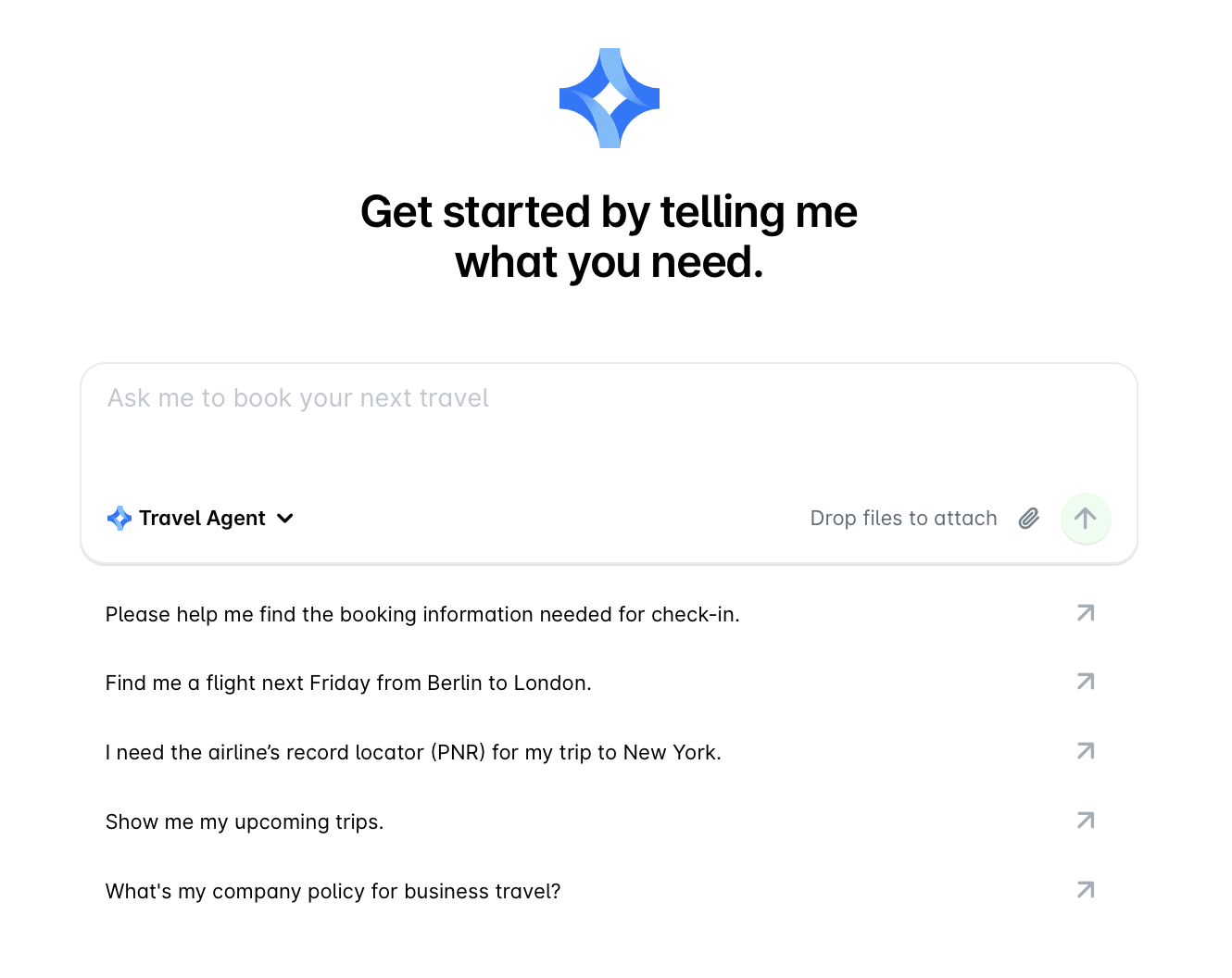The height and width of the screenshot is (978, 1232).
Task: Click 'What's my company policy for business travel?'
Action: point(333,891)
